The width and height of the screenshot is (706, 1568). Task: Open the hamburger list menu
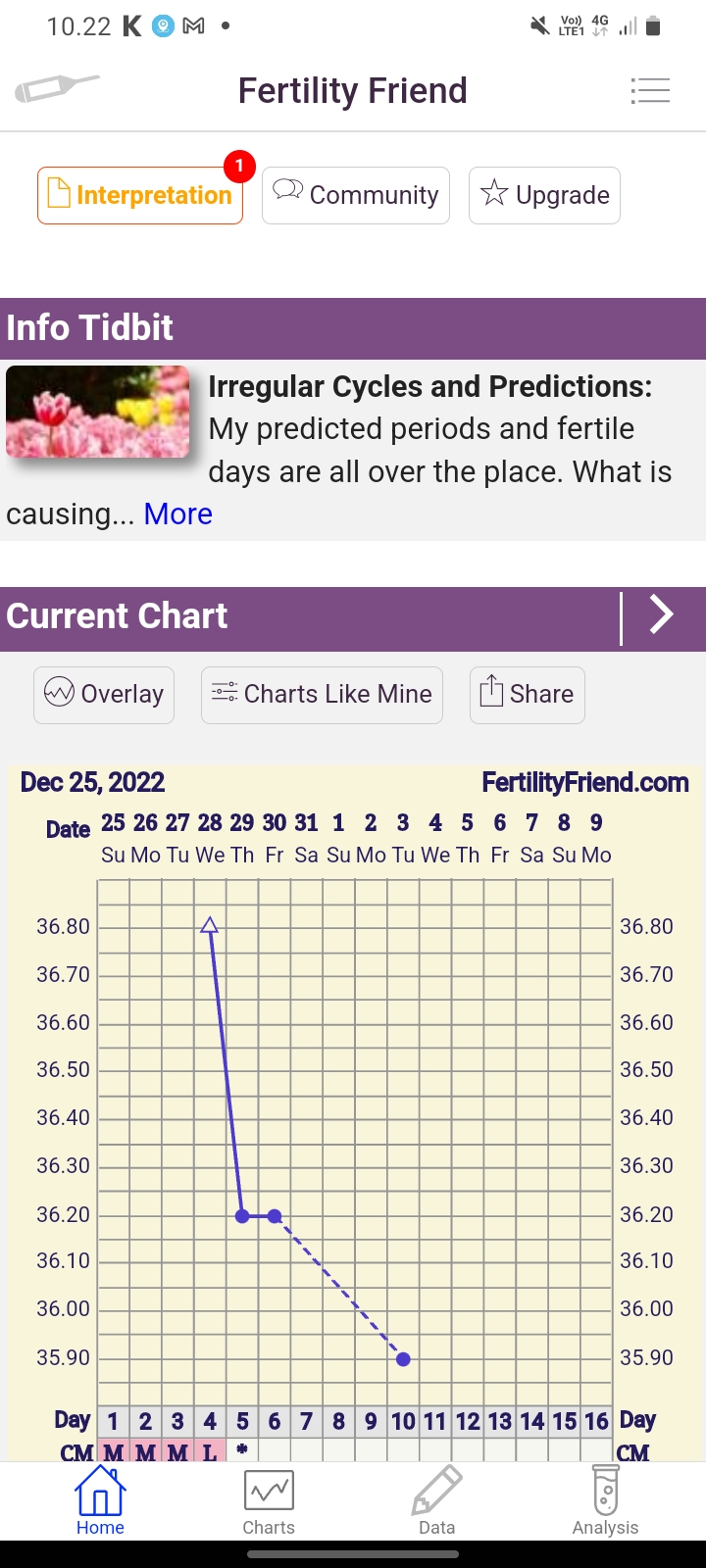(650, 90)
